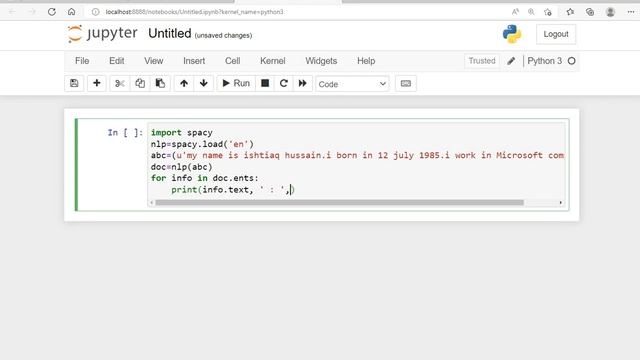Screen dimensions: 640x360
Task: Click the In [ ] cell prompt
Action: tap(125, 133)
